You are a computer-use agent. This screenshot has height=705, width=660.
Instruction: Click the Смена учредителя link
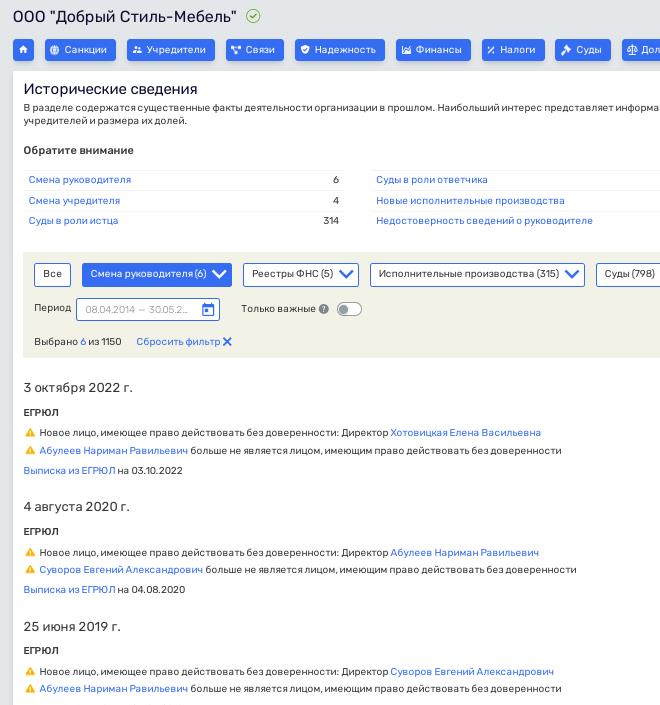[x=74, y=201]
